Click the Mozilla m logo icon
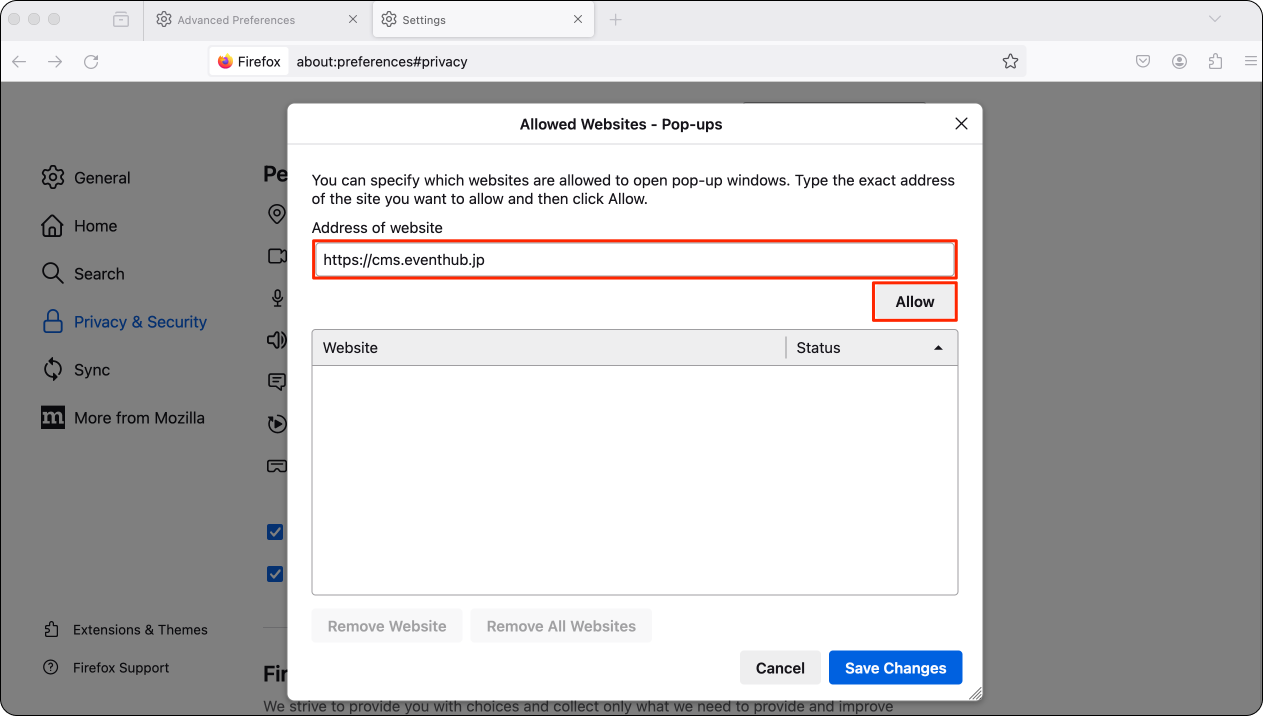 pyautogui.click(x=53, y=418)
